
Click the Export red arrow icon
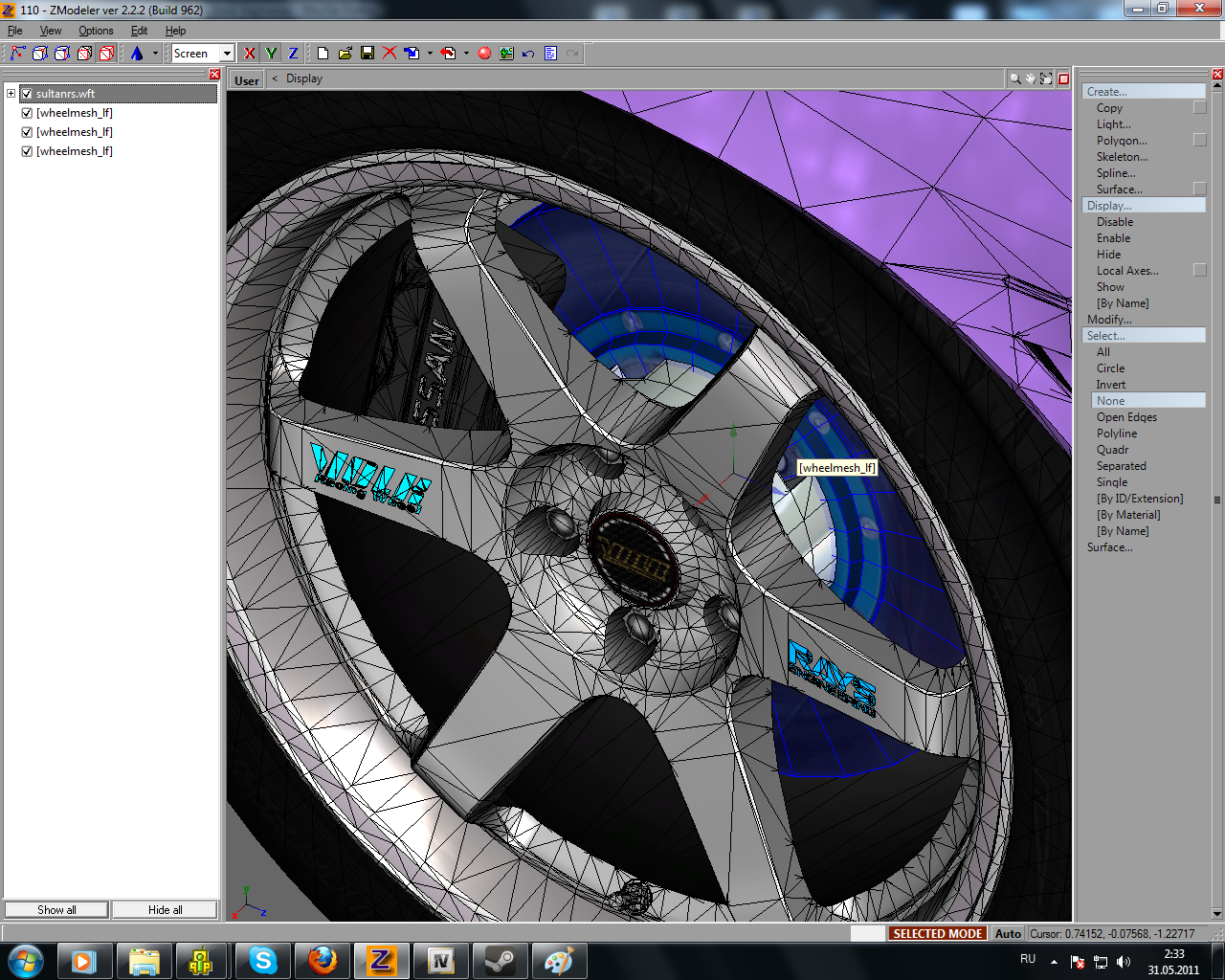(x=448, y=54)
